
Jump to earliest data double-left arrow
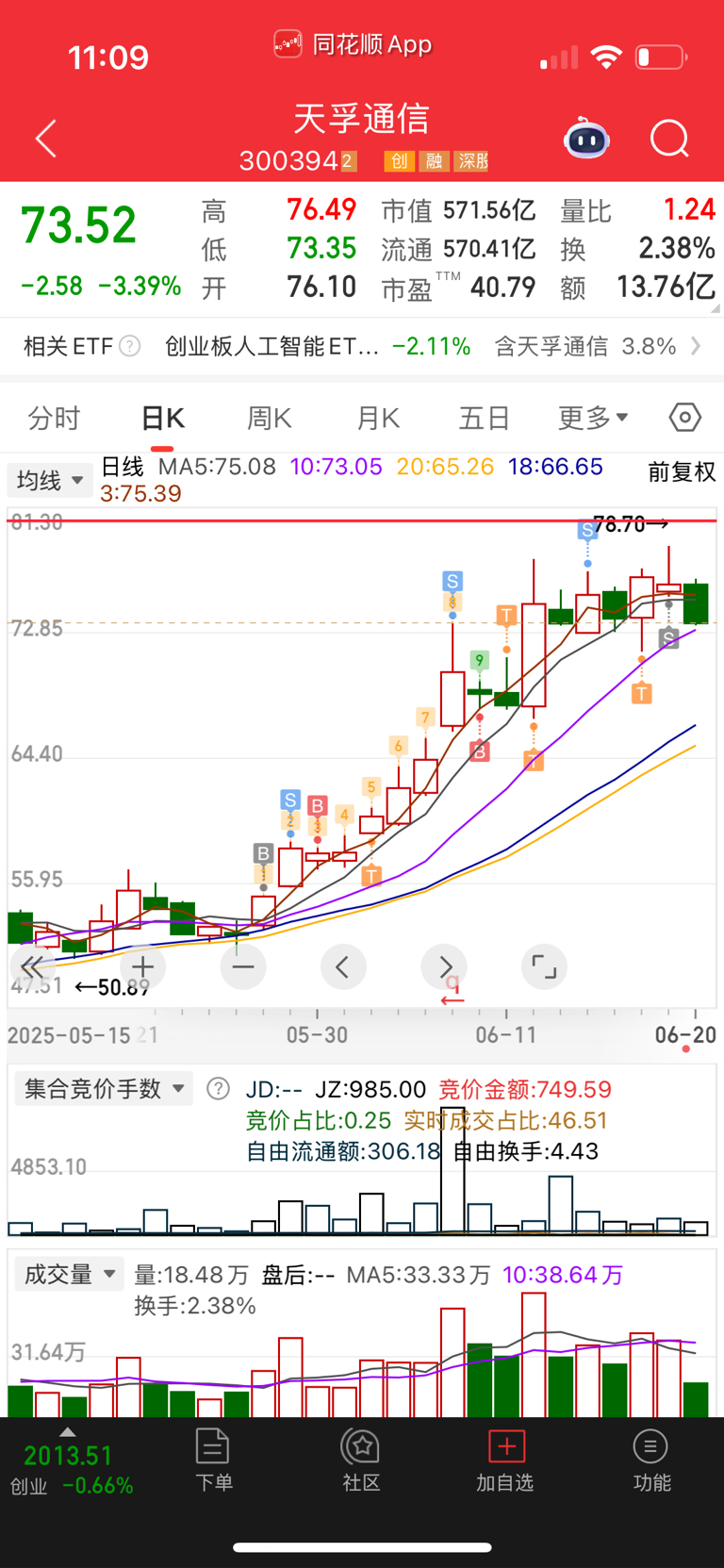click(x=32, y=966)
